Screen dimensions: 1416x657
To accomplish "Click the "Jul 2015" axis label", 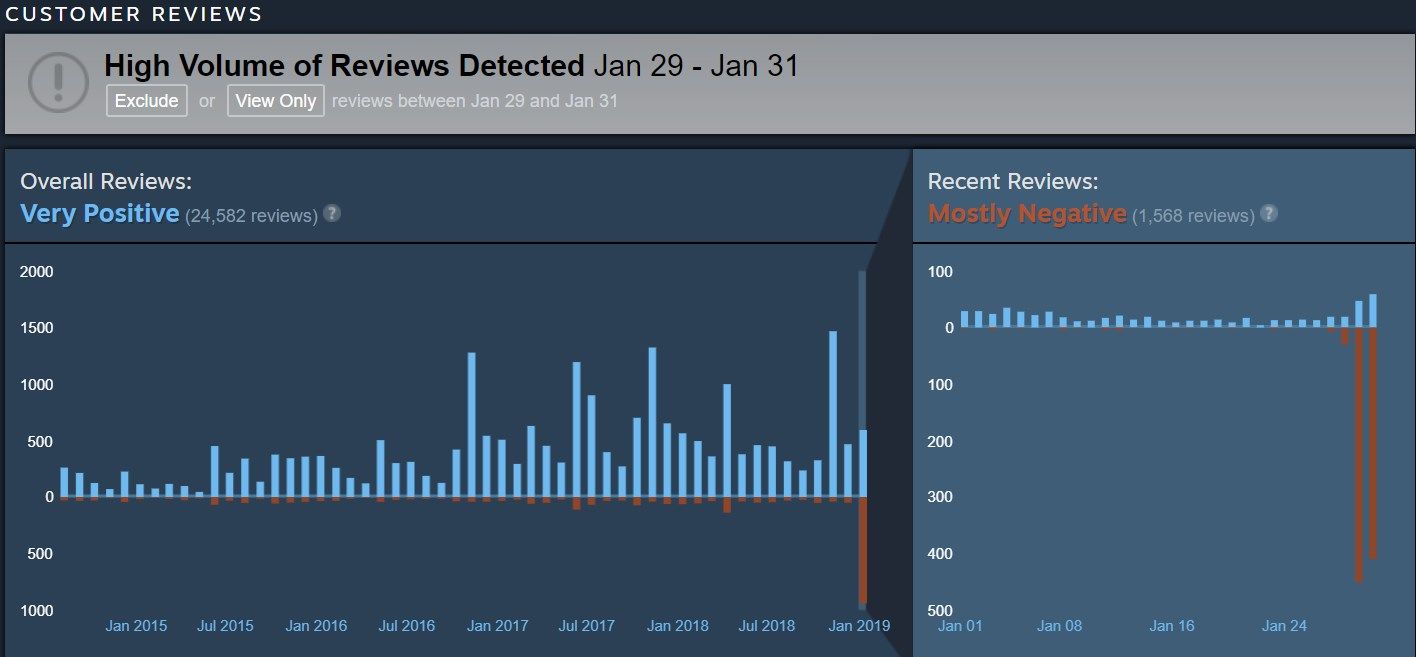I will [225, 626].
